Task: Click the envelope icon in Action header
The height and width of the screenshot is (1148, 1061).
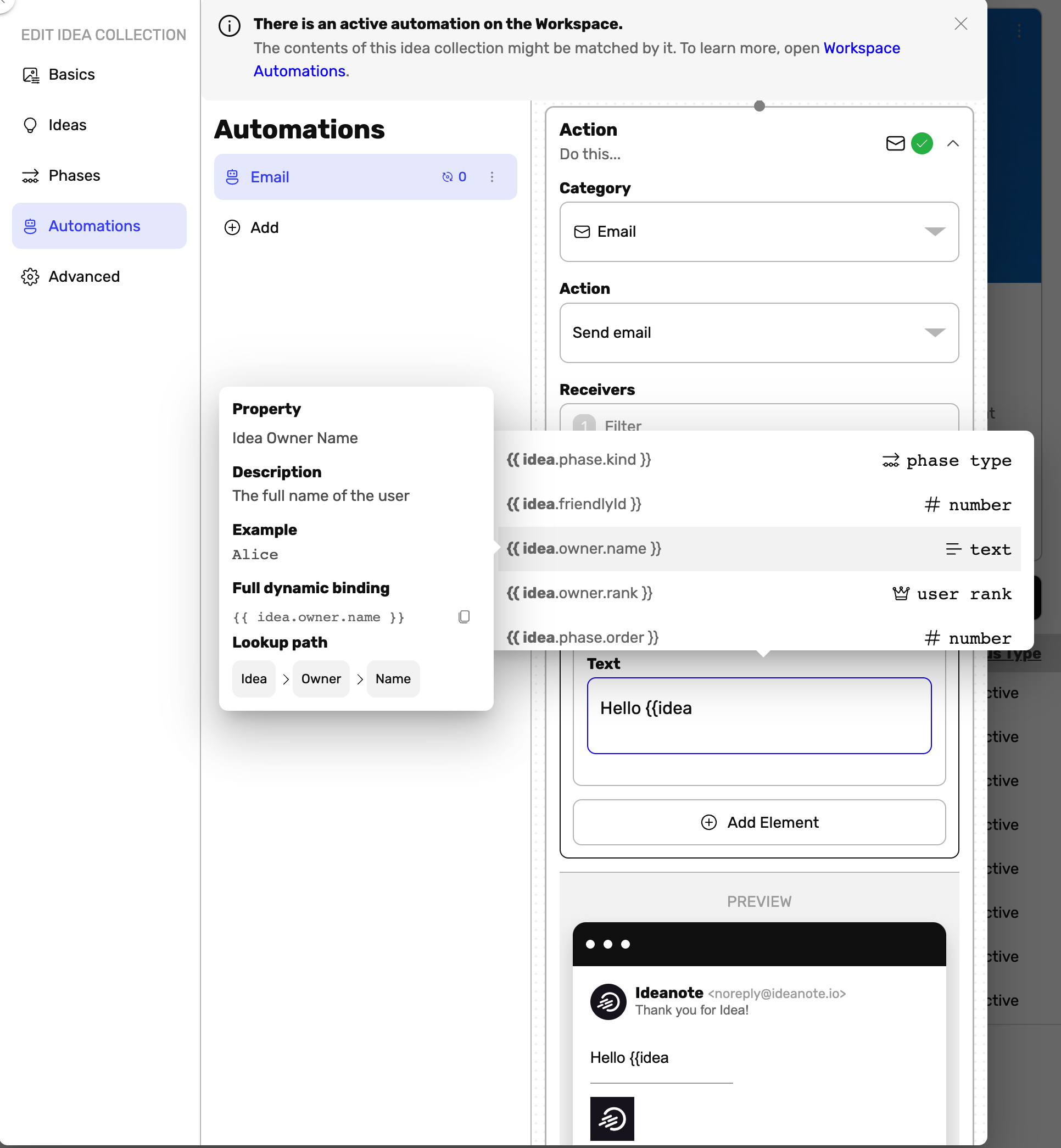Action: point(895,143)
